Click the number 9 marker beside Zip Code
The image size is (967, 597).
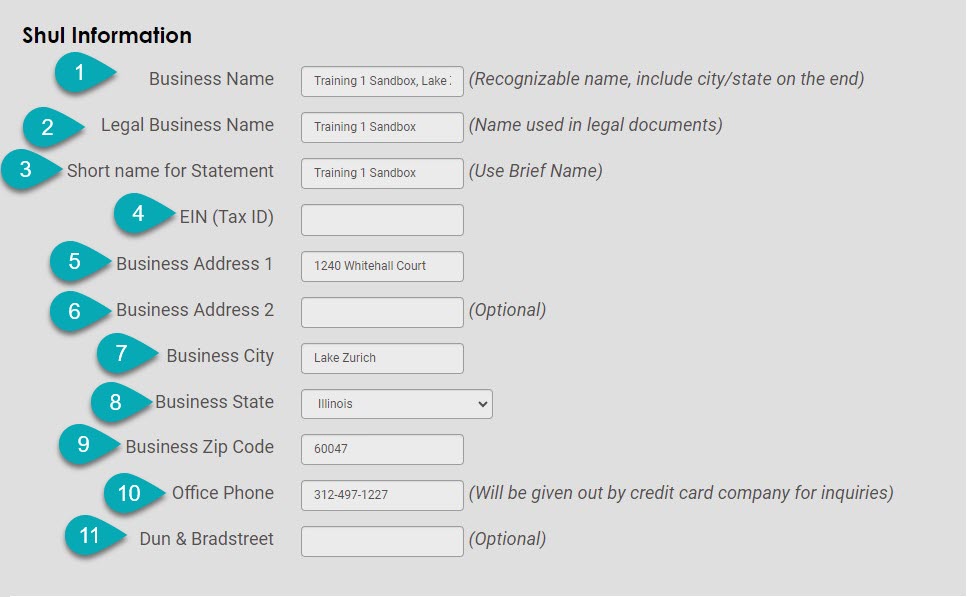[x=85, y=445]
